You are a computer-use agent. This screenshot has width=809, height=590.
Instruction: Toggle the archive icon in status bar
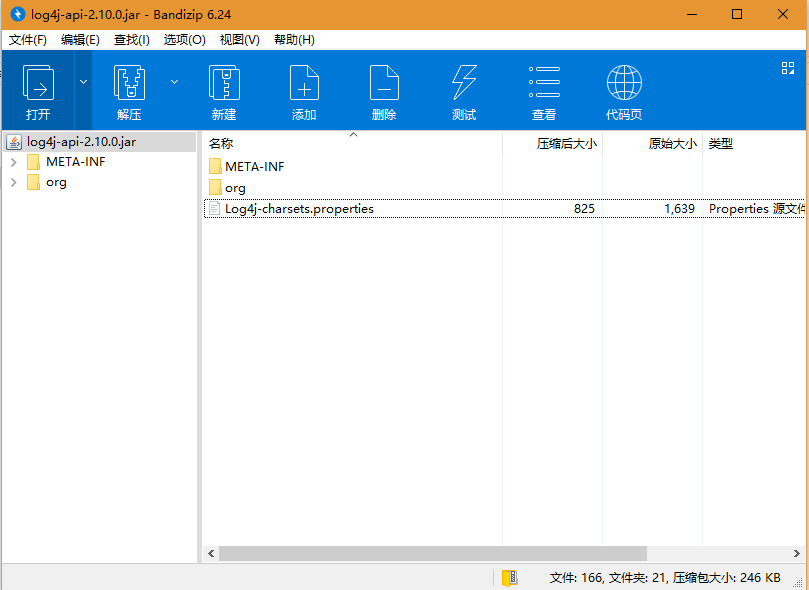tap(510, 577)
